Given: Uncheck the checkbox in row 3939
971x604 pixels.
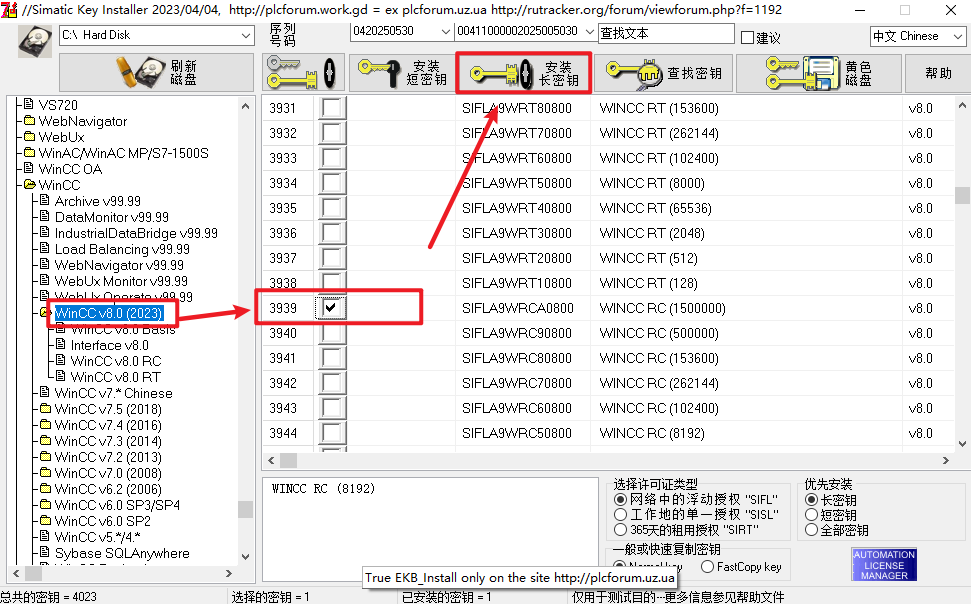Looking at the screenshot, I should [x=331, y=308].
